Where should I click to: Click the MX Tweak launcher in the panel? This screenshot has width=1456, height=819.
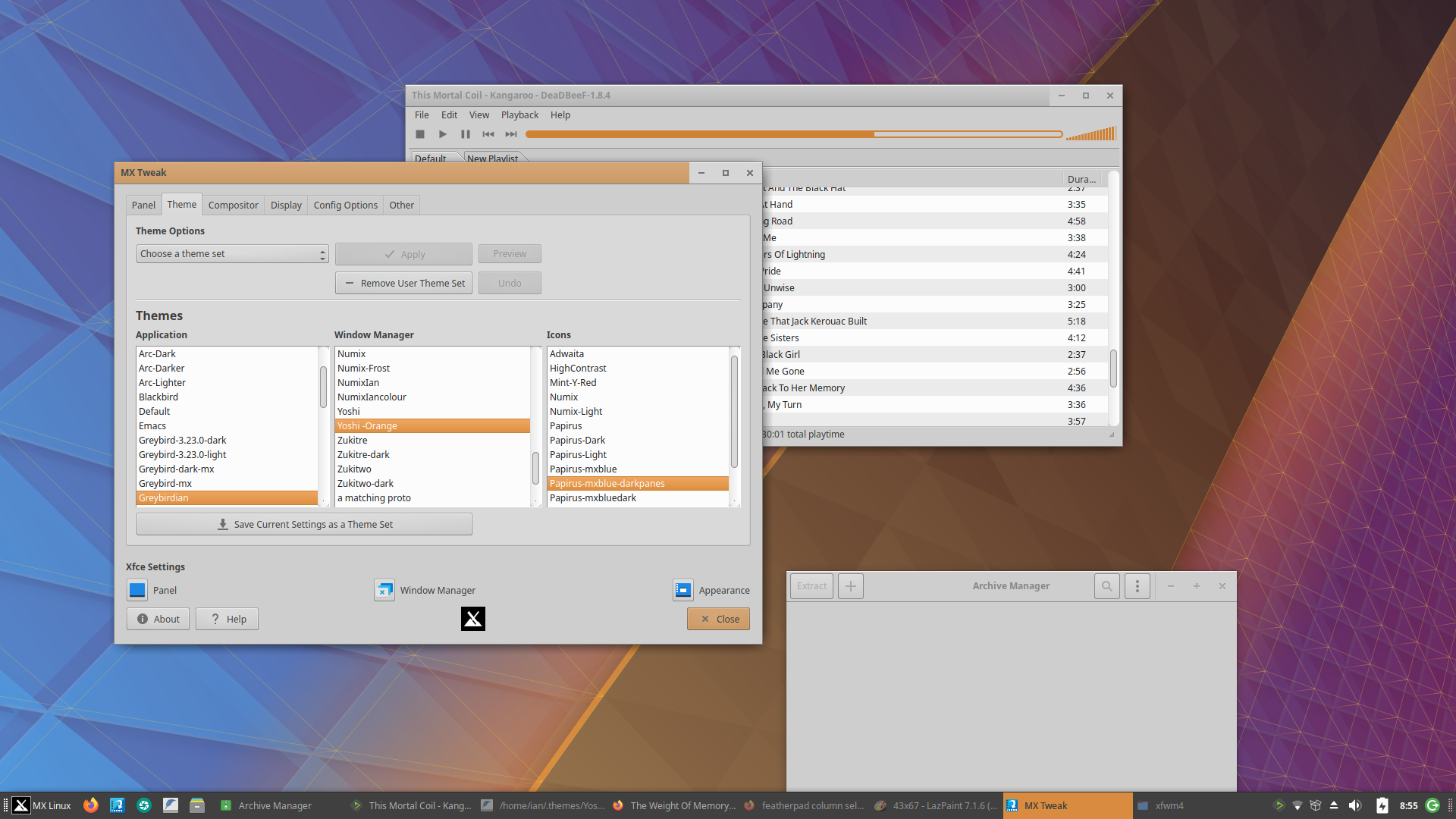(118, 805)
